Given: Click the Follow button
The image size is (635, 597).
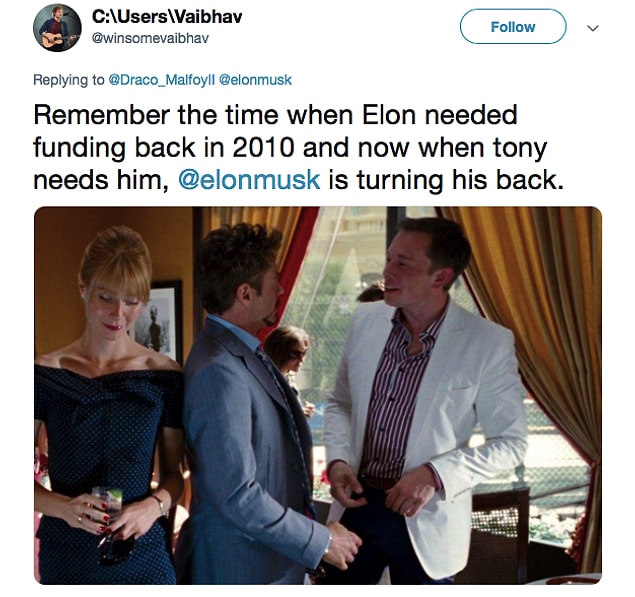Looking at the screenshot, I should (513, 27).
